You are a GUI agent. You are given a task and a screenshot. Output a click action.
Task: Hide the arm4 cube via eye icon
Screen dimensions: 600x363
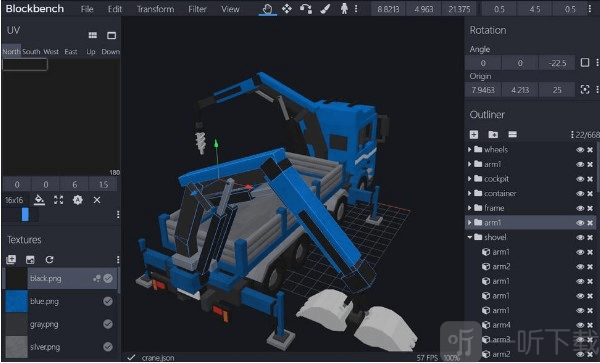click(580, 325)
